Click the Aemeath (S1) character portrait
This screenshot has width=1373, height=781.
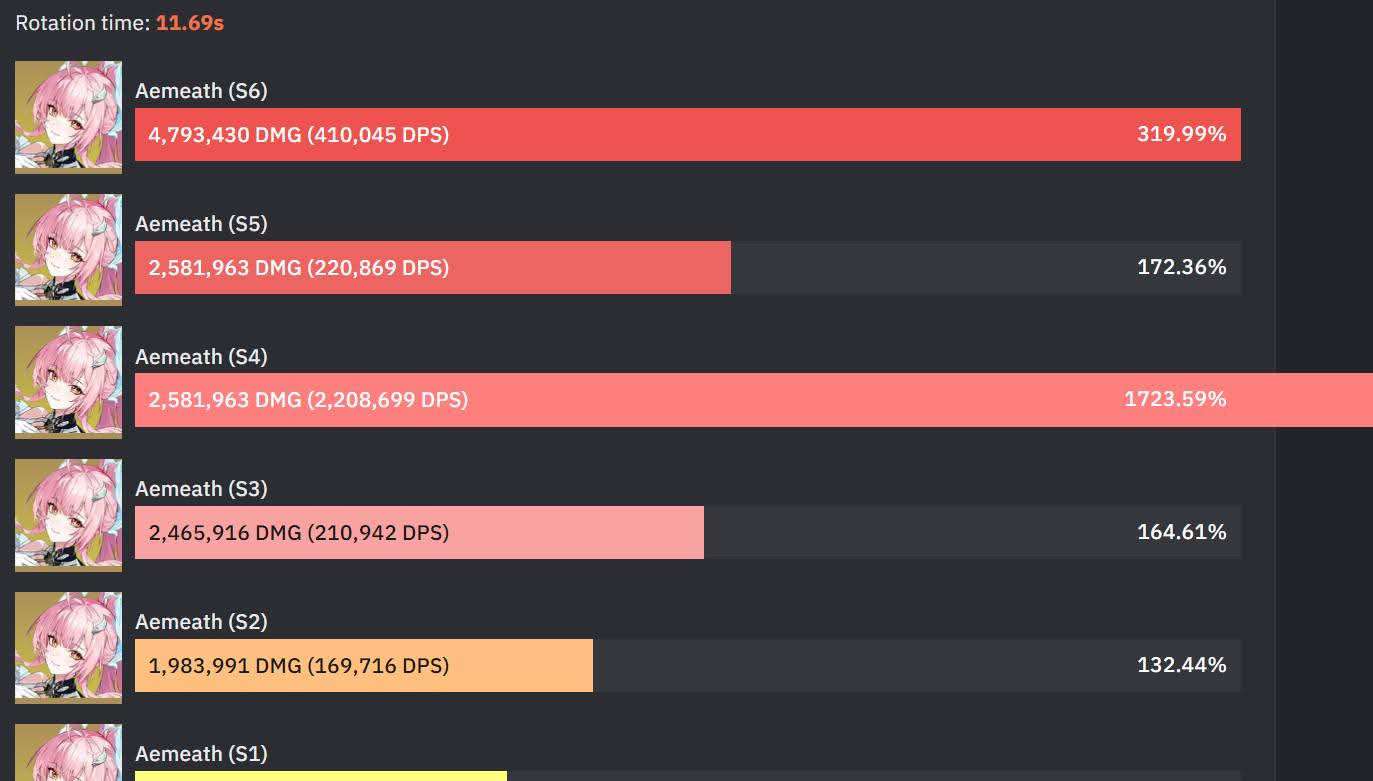(68, 752)
